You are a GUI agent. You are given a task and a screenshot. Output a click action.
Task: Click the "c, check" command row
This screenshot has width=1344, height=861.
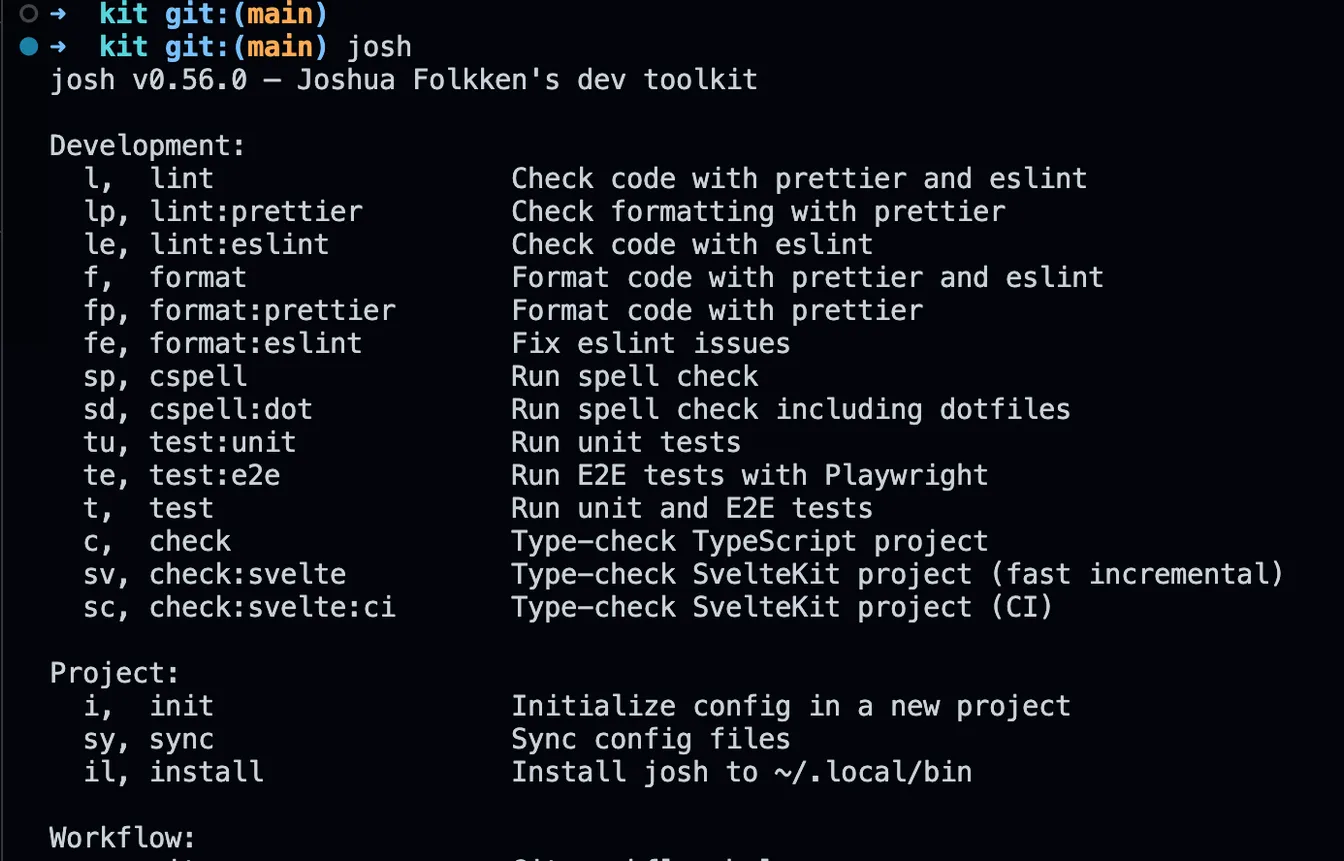[x=536, y=542]
